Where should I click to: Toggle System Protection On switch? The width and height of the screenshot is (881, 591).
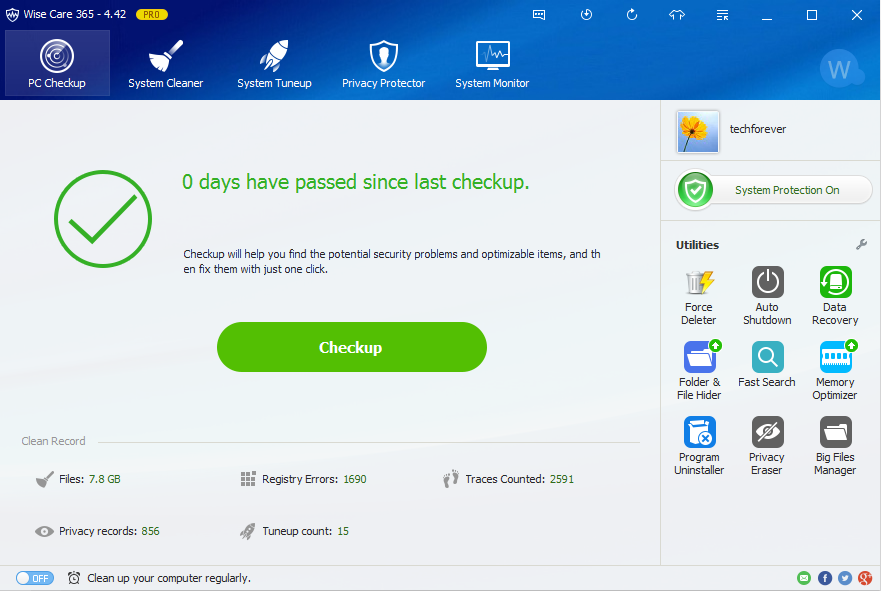click(x=774, y=190)
